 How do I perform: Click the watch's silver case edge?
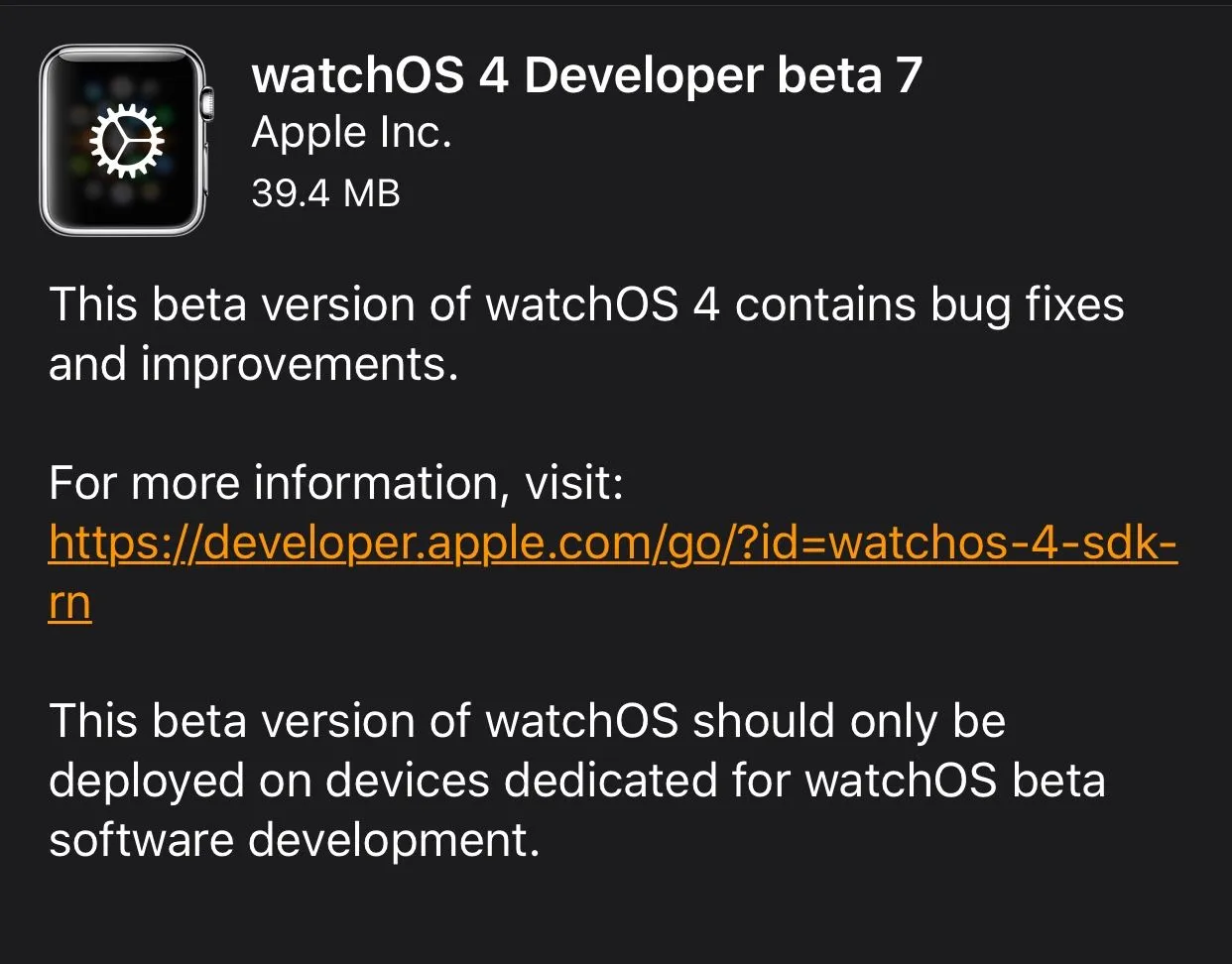pyautogui.click(x=44, y=141)
